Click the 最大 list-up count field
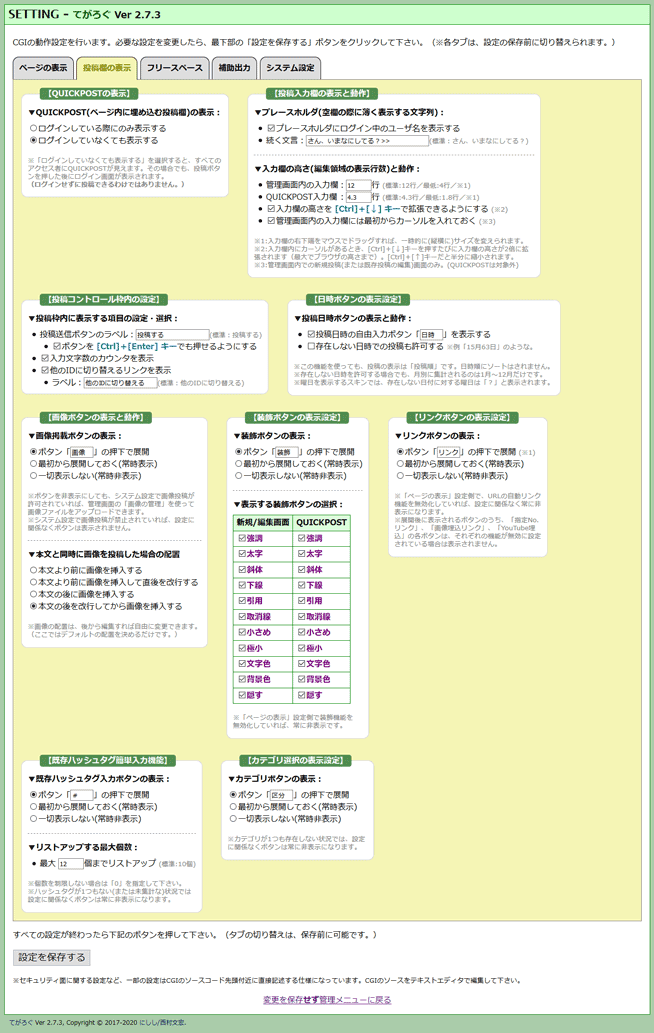Screen dimensions: 654x1033 70,864
